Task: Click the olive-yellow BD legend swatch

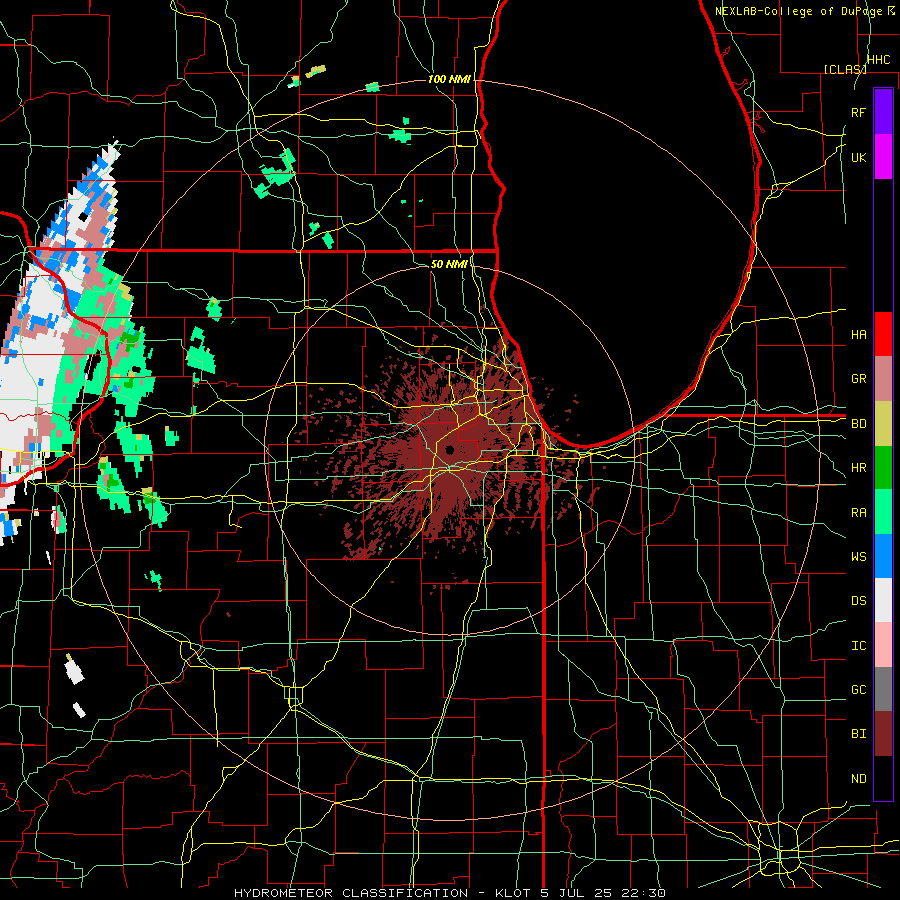Action: pyautogui.click(x=883, y=424)
